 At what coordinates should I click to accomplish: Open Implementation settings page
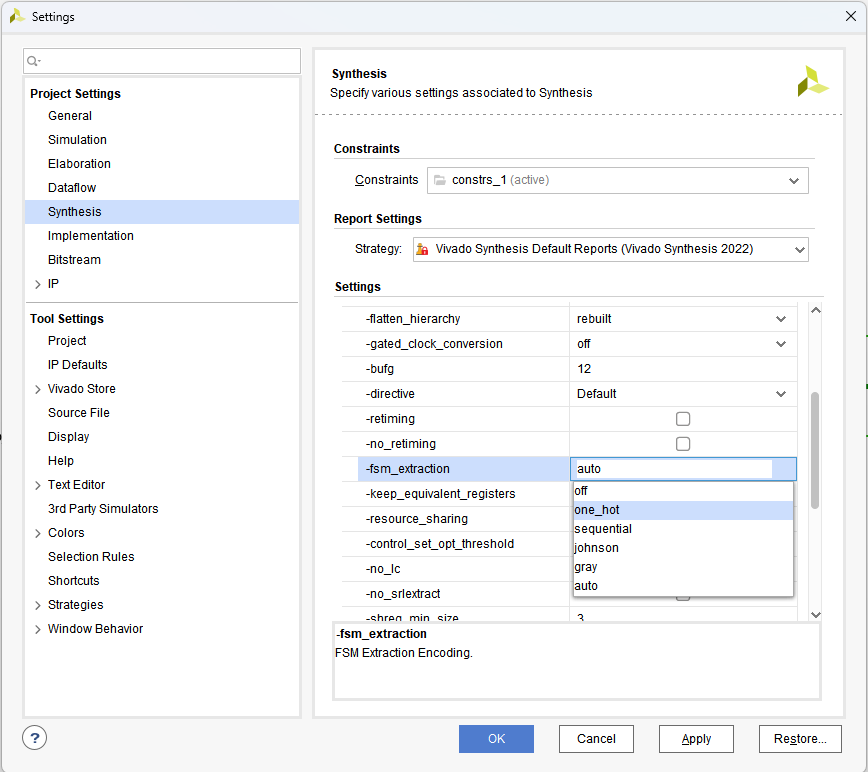pyautogui.click(x=91, y=236)
